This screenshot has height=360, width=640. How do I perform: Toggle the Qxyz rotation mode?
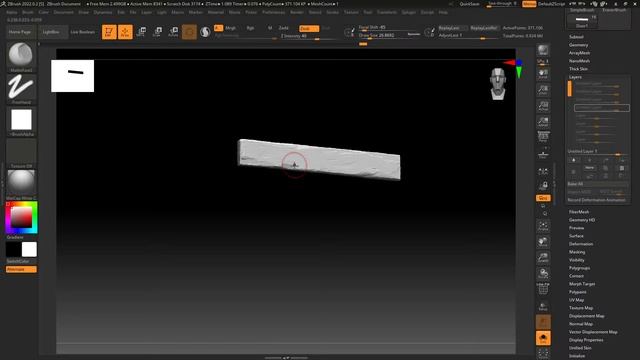(x=543, y=198)
